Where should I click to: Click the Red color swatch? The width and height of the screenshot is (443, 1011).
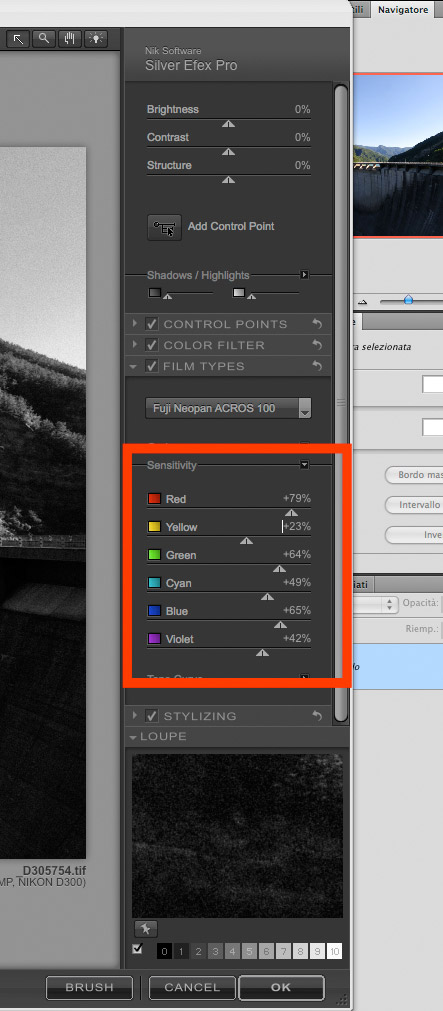154,499
